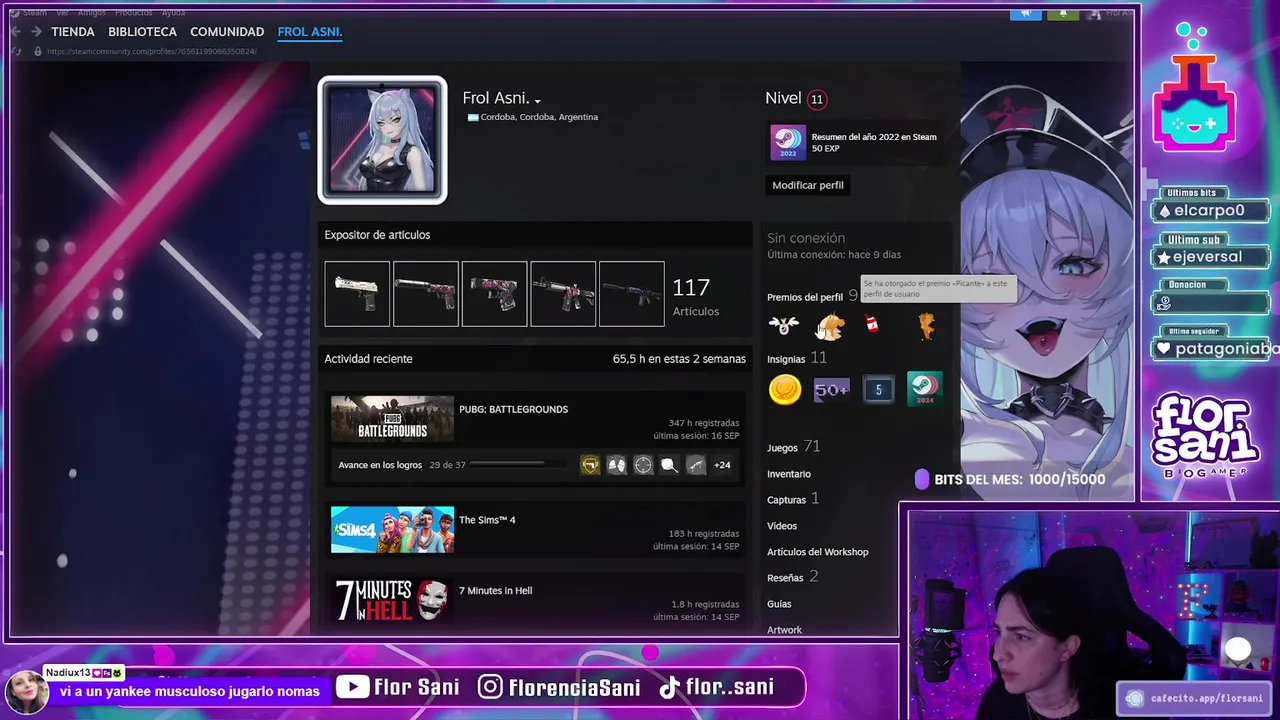Expand the Frol Asni. name dropdown arrow
This screenshot has width=1280, height=720.
[537, 101]
